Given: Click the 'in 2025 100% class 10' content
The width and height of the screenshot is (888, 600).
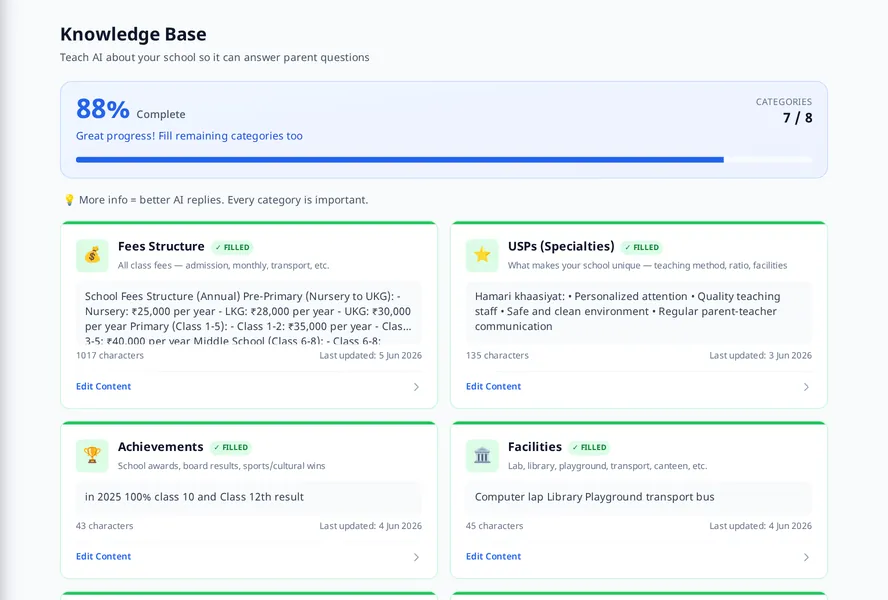Looking at the screenshot, I should point(249,497).
